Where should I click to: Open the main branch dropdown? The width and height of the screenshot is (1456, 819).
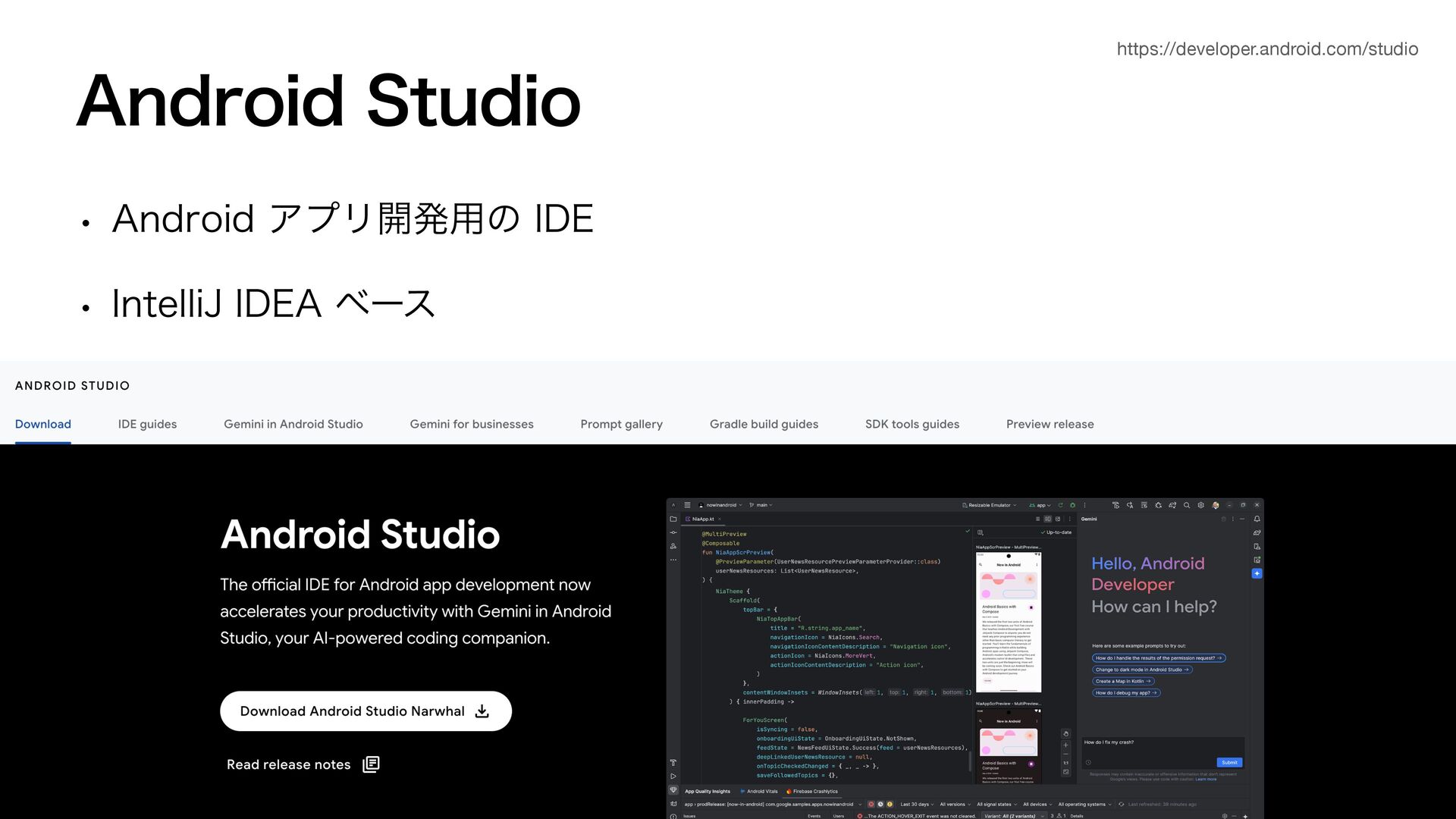761,505
